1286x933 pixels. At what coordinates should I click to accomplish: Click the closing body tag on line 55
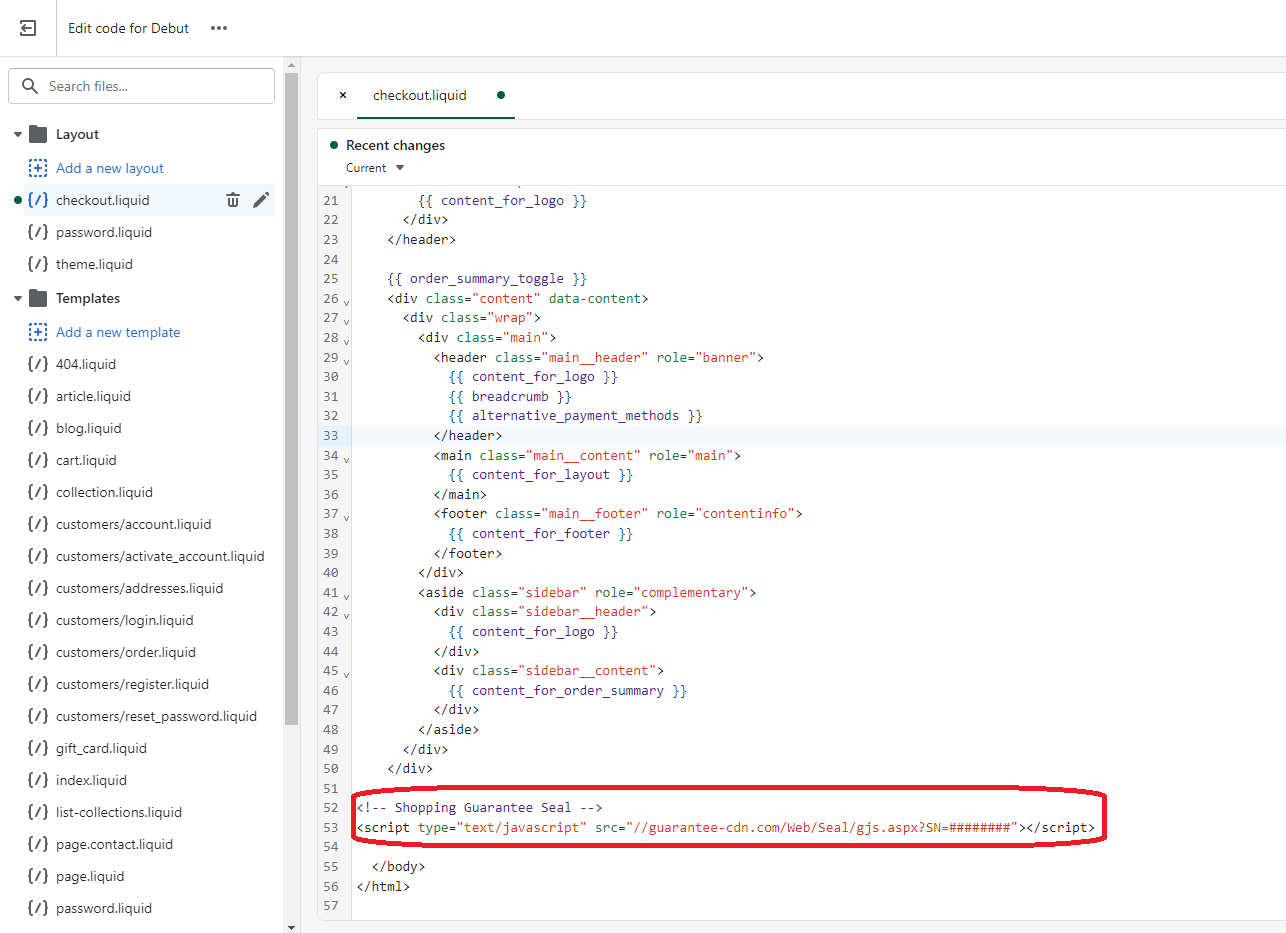click(x=398, y=866)
